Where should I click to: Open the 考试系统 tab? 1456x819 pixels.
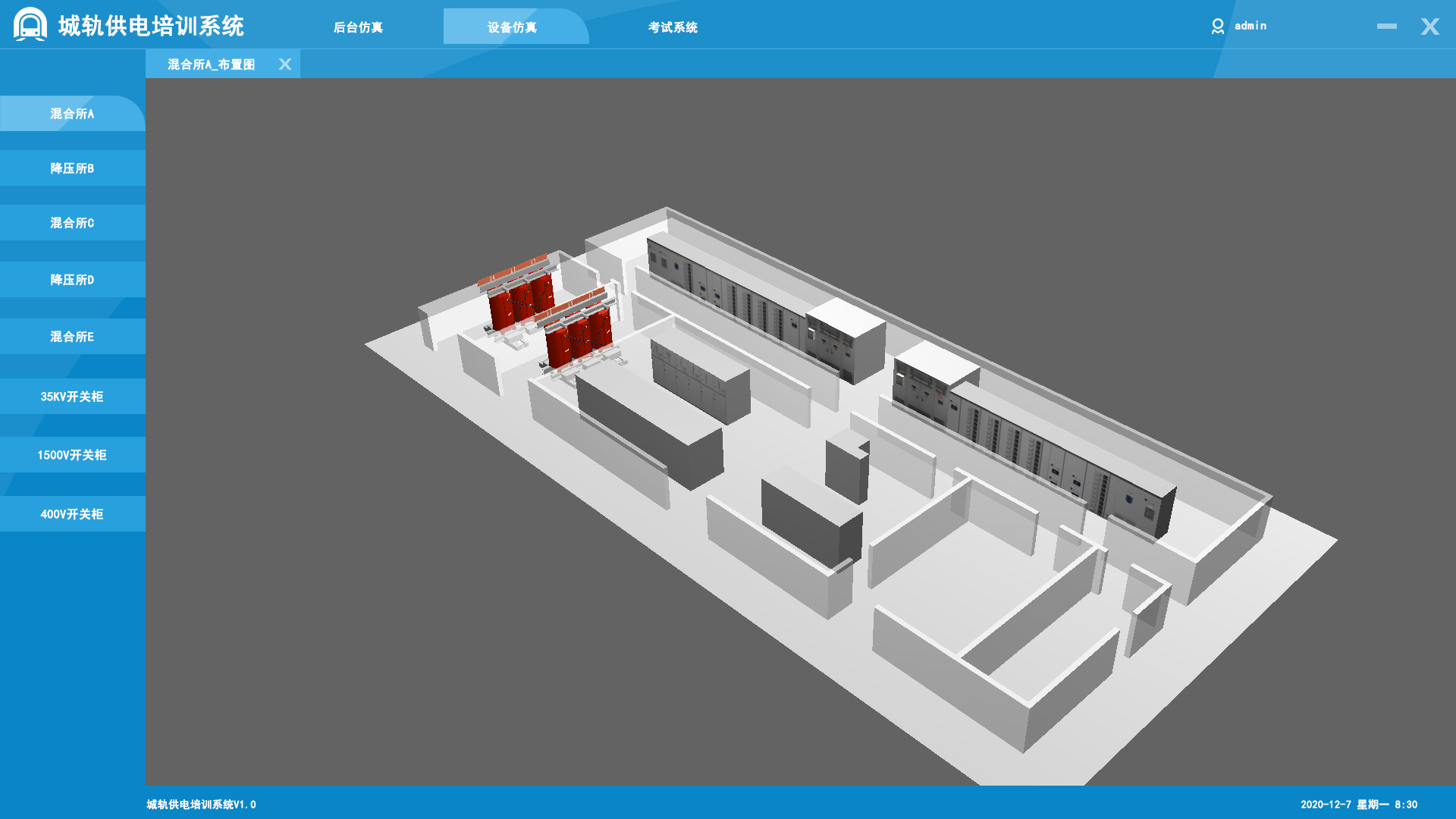pos(673,27)
